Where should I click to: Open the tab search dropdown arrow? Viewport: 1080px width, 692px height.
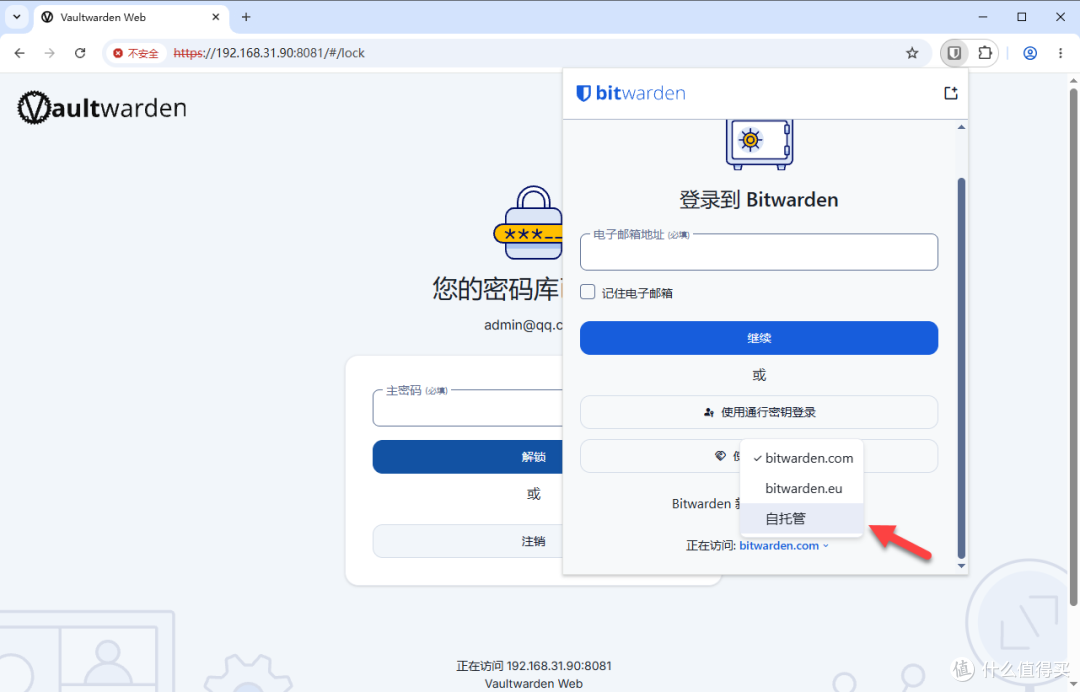tap(17, 17)
